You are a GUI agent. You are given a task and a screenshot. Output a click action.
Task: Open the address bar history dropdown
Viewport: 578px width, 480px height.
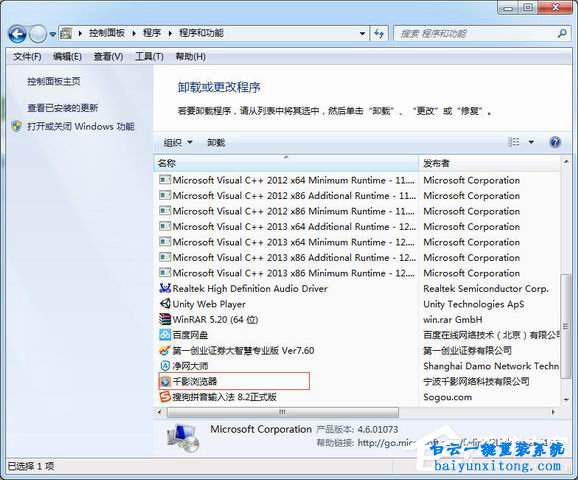[x=362, y=34]
